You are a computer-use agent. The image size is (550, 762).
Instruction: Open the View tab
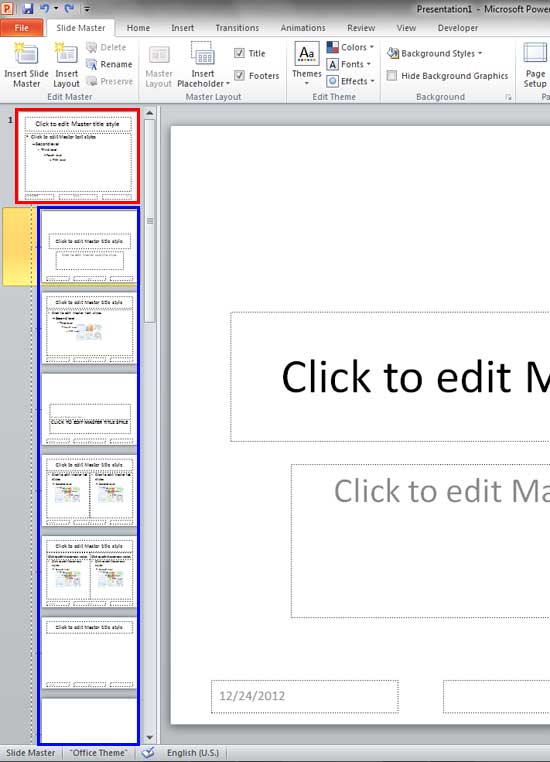click(x=406, y=28)
